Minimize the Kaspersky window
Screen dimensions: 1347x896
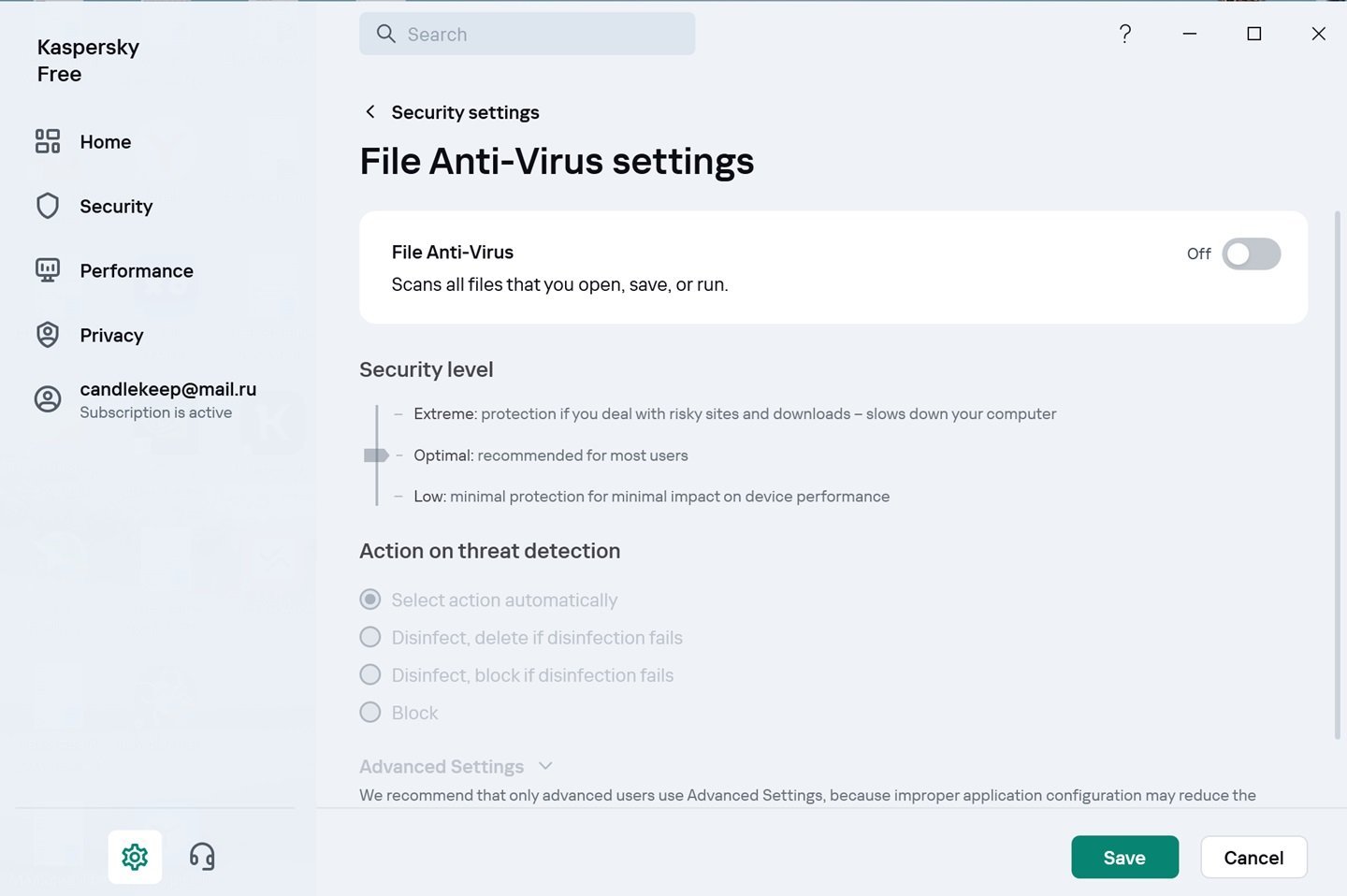(x=1190, y=34)
